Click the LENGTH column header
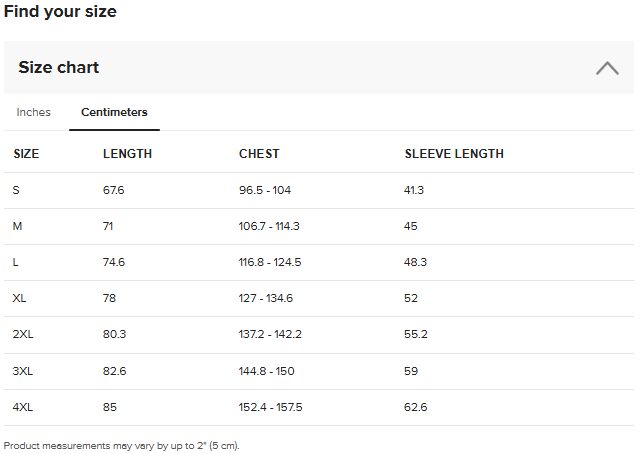 [x=127, y=154]
